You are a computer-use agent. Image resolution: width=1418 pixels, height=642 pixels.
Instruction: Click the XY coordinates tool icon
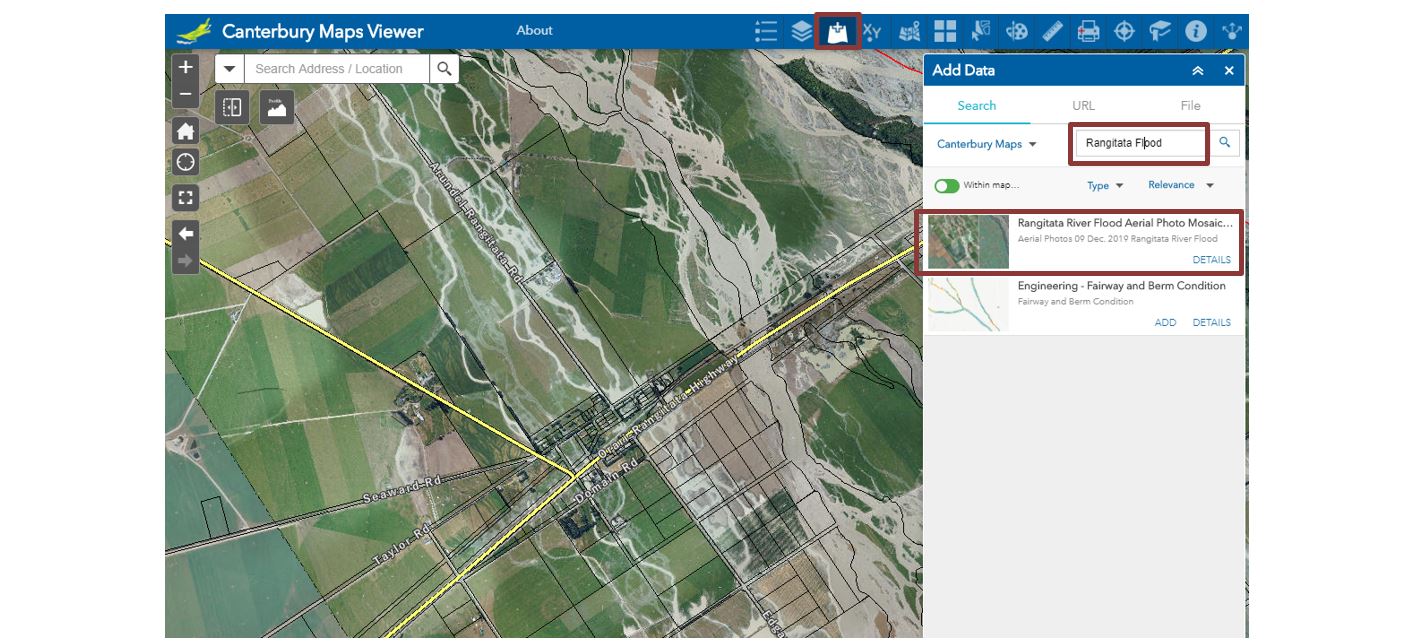872,31
